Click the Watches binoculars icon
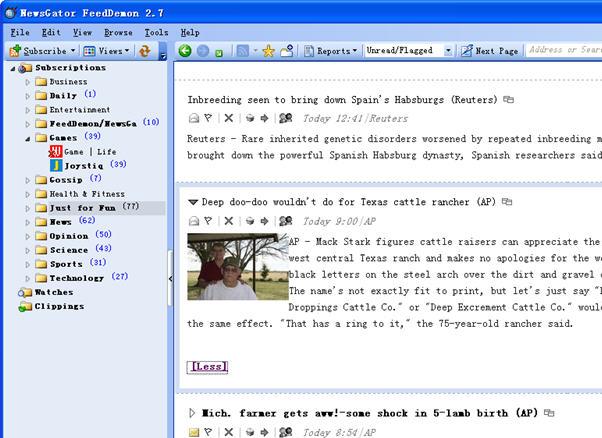The image size is (602, 438). pos(26,292)
